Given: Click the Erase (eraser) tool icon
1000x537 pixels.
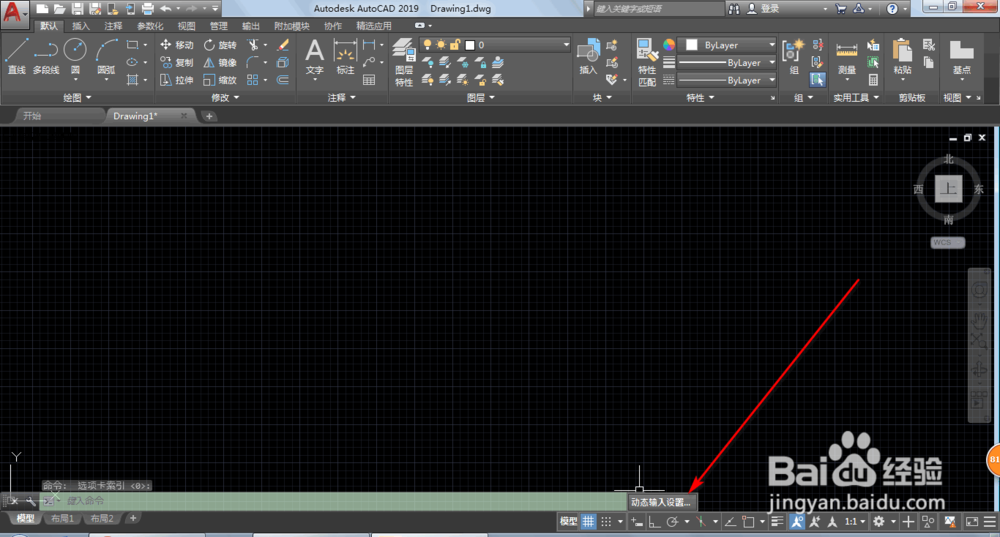Looking at the screenshot, I should (x=283, y=45).
